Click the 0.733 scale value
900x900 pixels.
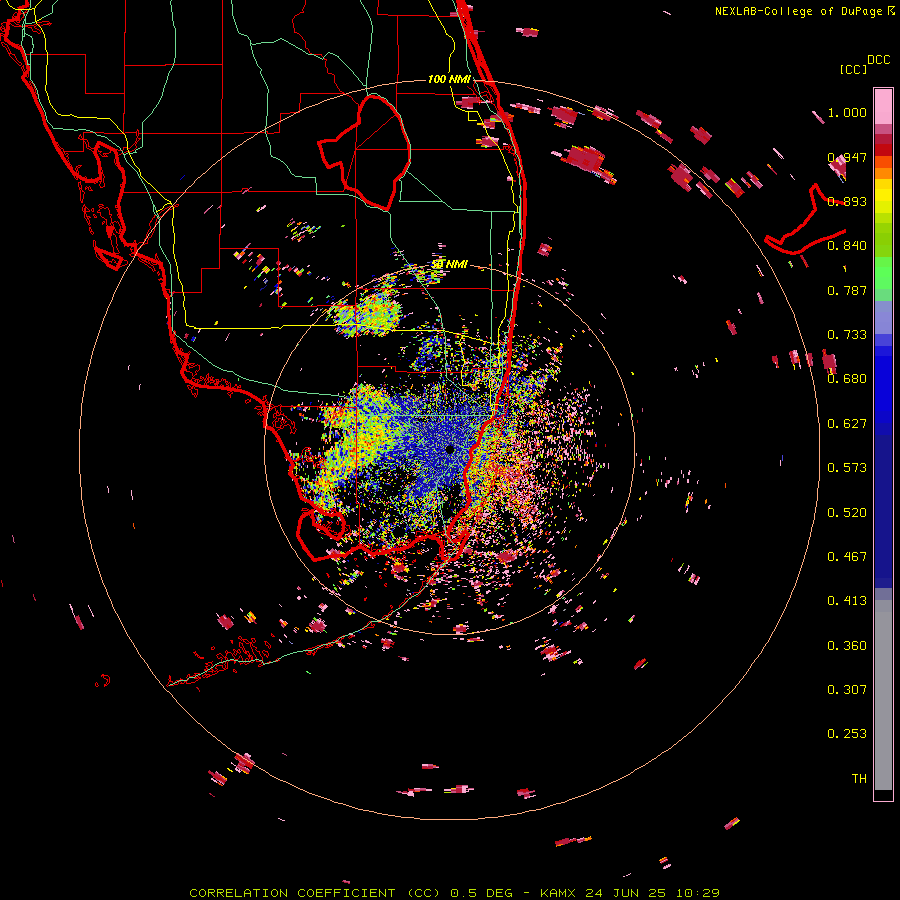[847, 335]
